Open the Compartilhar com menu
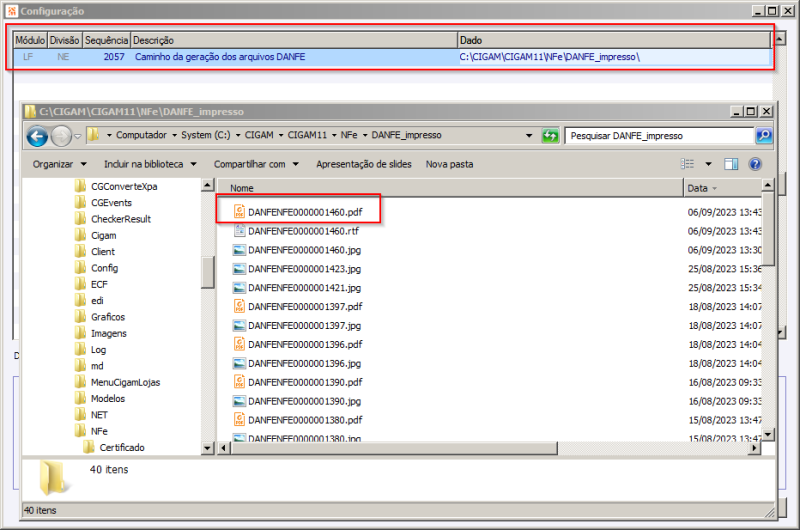The height and width of the screenshot is (530, 800). (x=256, y=164)
